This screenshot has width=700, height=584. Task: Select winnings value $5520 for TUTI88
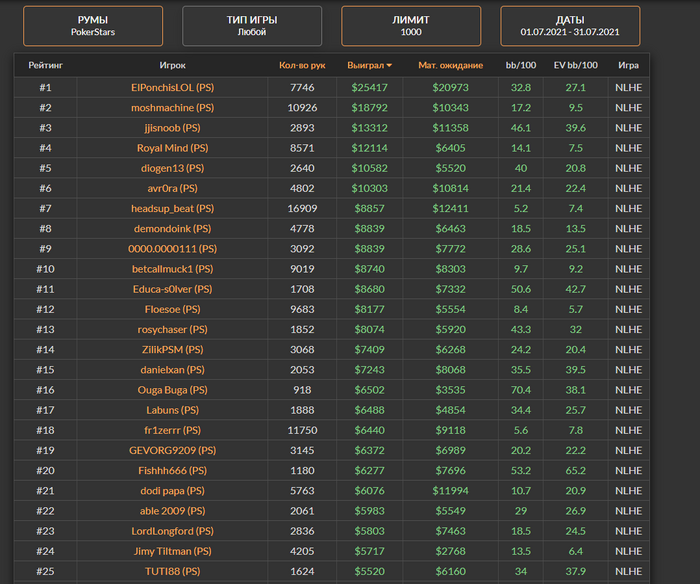(369, 571)
